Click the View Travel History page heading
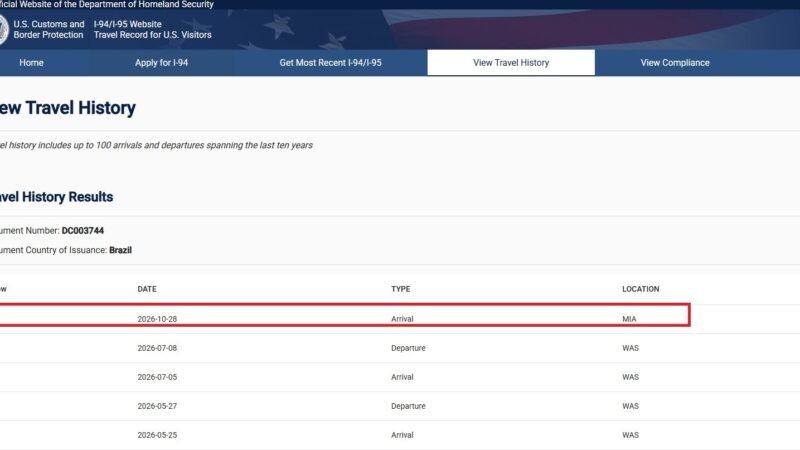 click(67, 108)
